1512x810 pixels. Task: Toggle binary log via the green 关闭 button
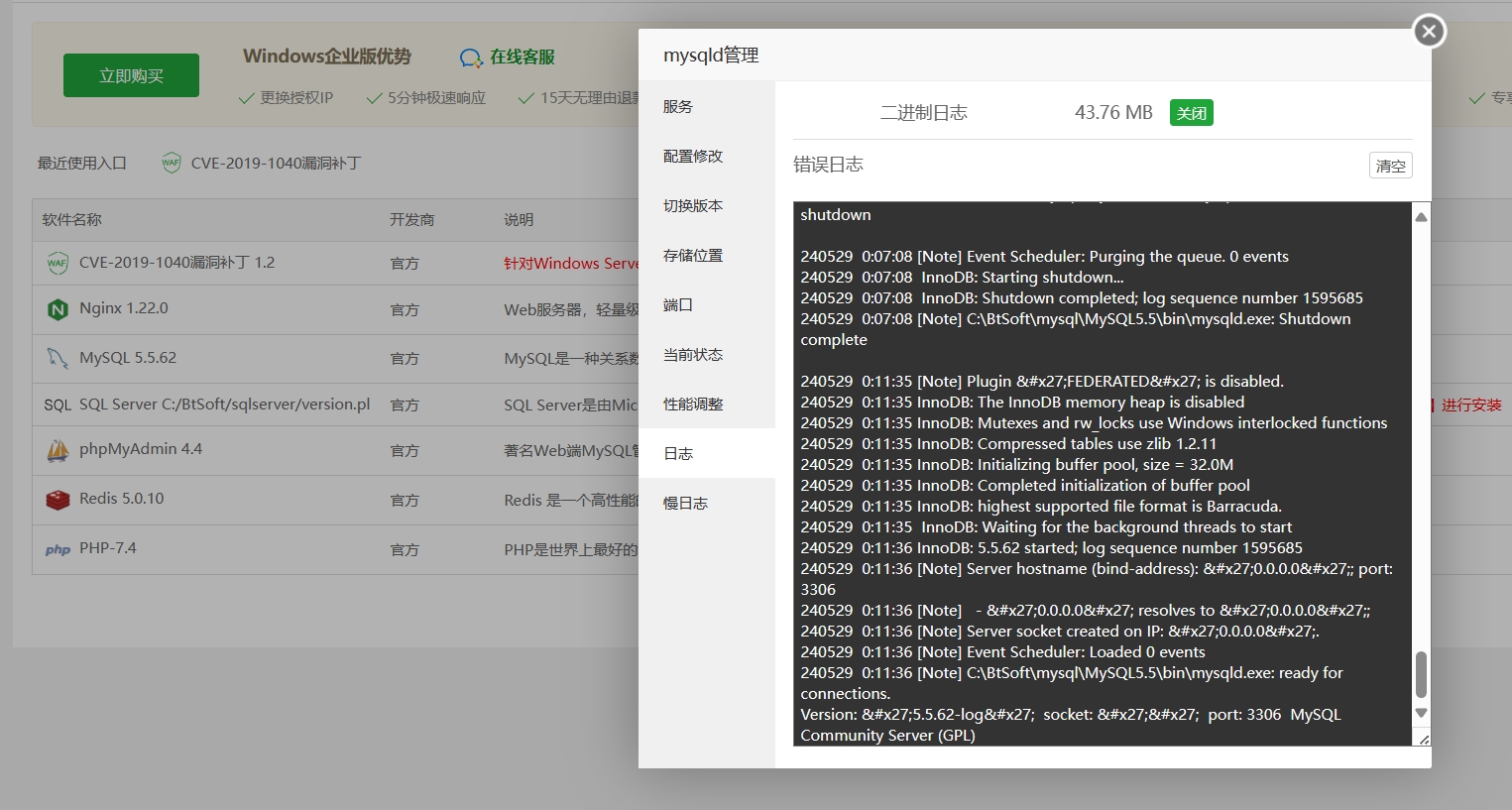pos(1192,113)
